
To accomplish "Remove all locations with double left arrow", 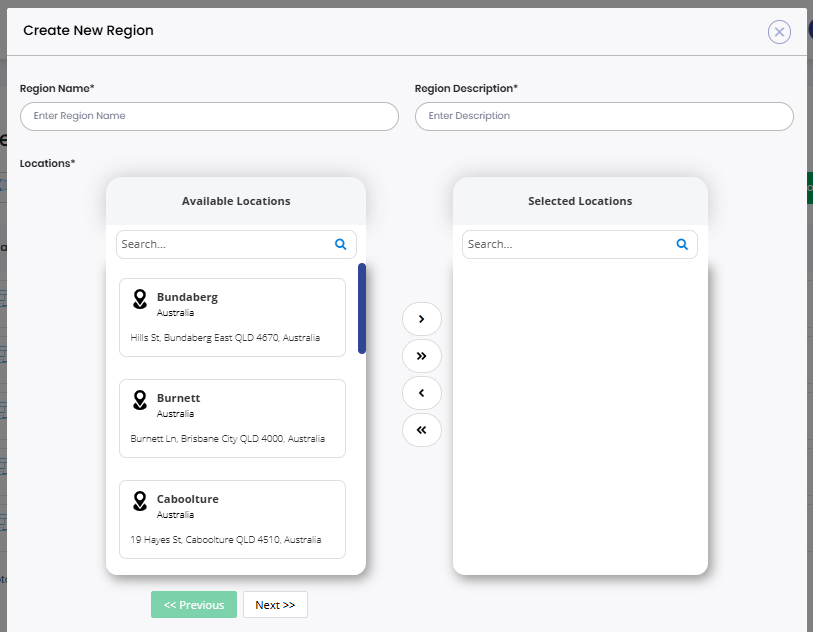I will click(422, 430).
